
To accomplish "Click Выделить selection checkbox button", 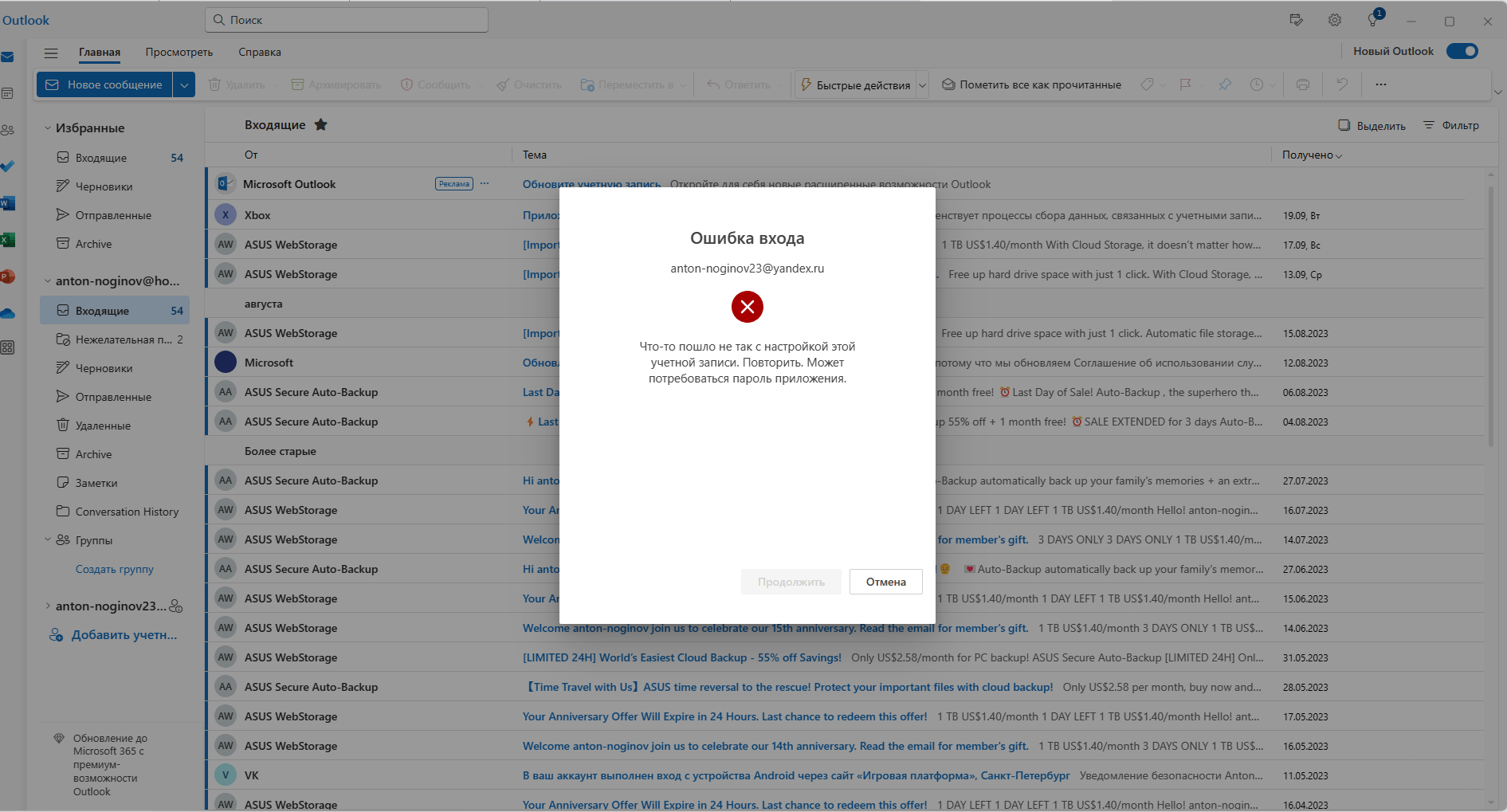I will [x=1372, y=125].
